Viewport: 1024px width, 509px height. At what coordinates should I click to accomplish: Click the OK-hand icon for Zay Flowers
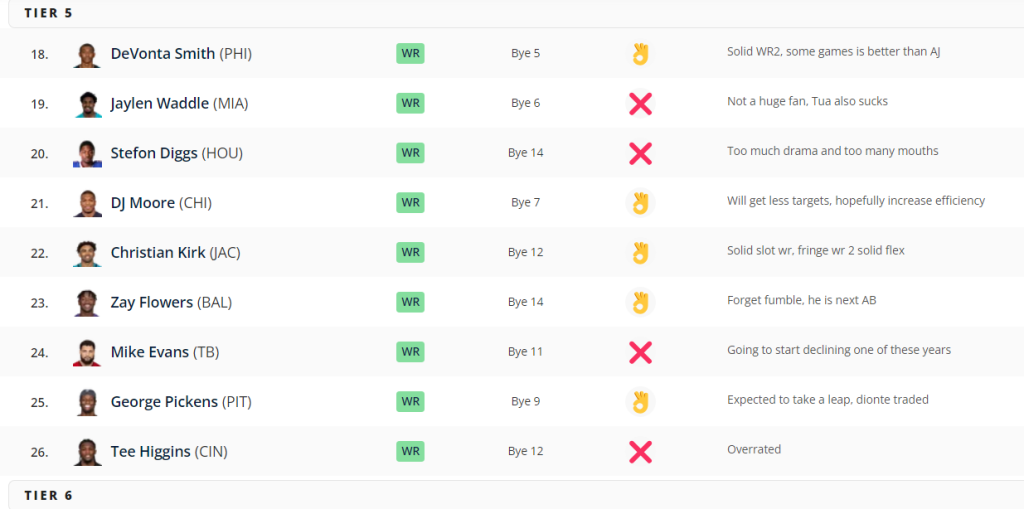640,302
